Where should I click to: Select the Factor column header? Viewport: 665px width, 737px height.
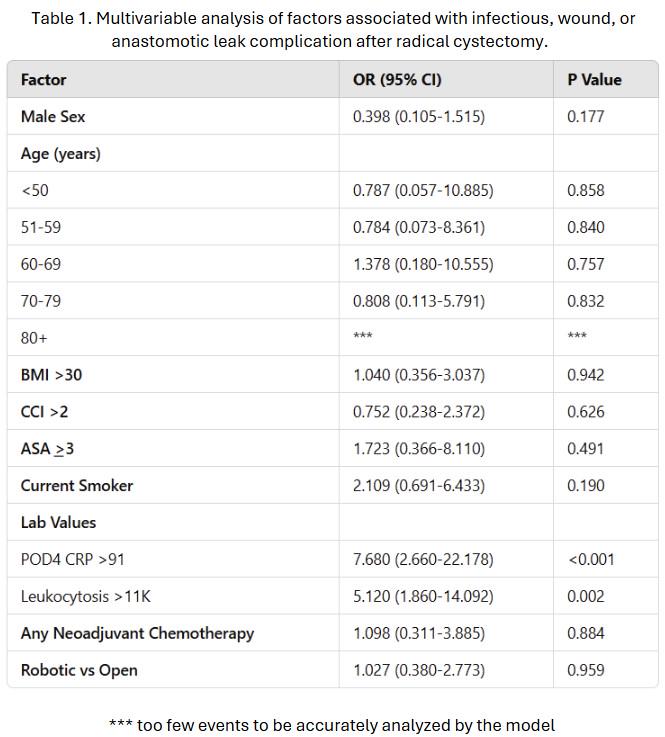[x=44, y=80]
